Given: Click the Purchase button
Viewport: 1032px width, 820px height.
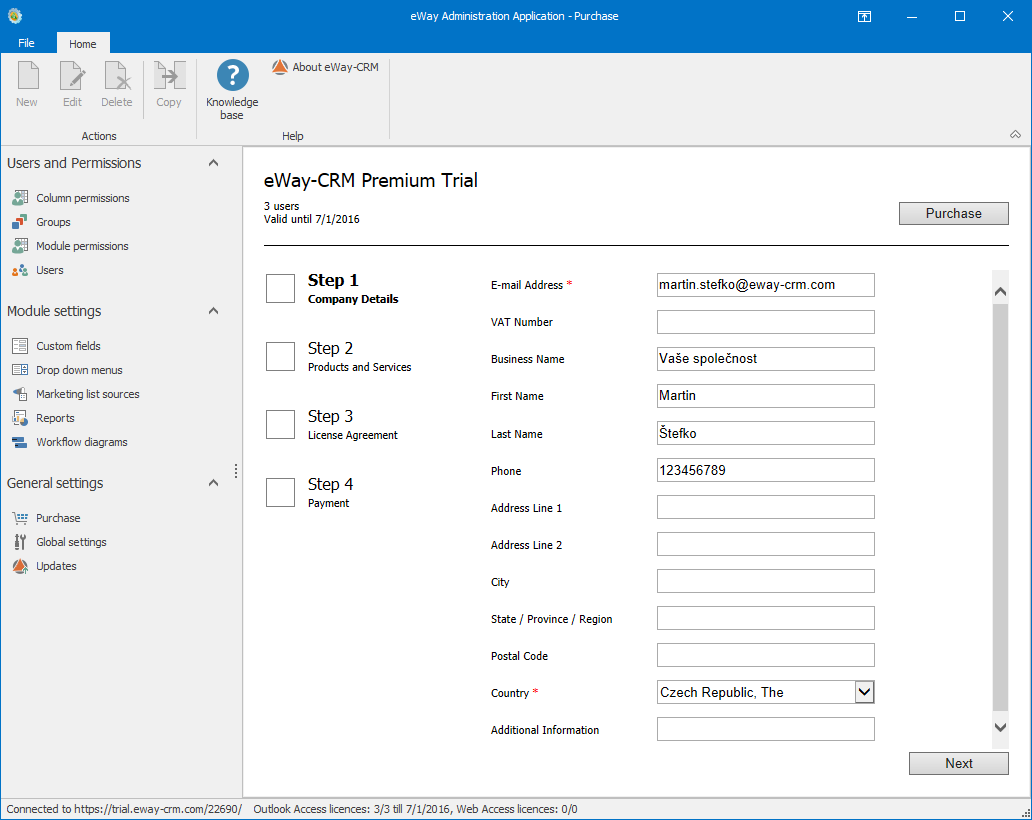Looking at the screenshot, I should [954, 213].
